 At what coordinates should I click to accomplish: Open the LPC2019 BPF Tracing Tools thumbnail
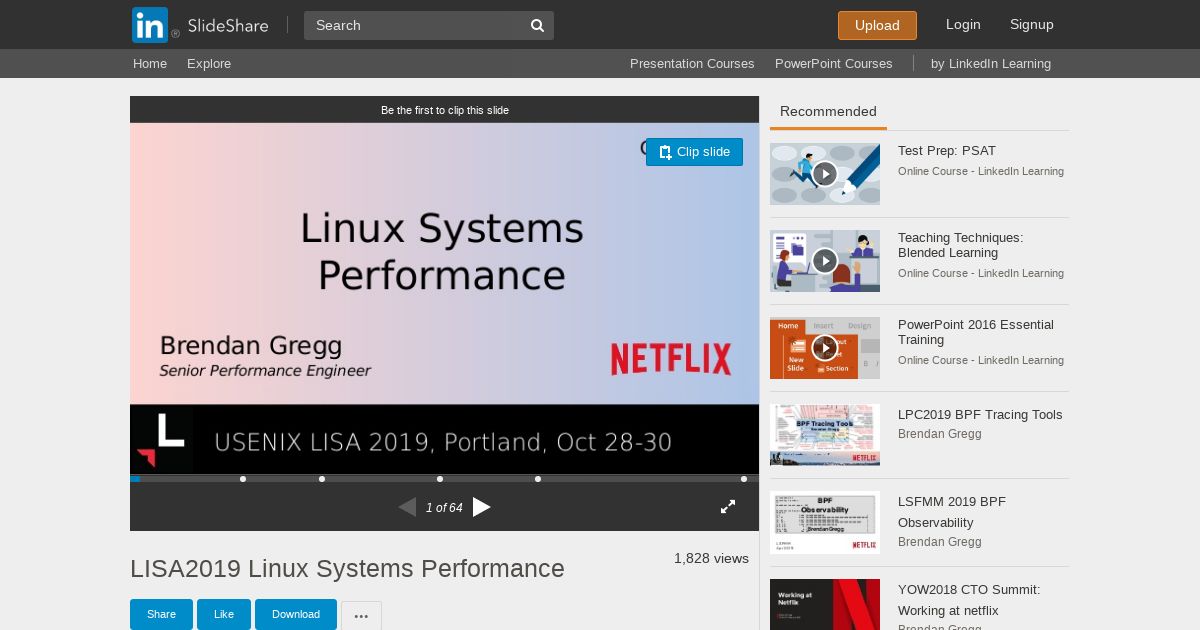coord(825,435)
